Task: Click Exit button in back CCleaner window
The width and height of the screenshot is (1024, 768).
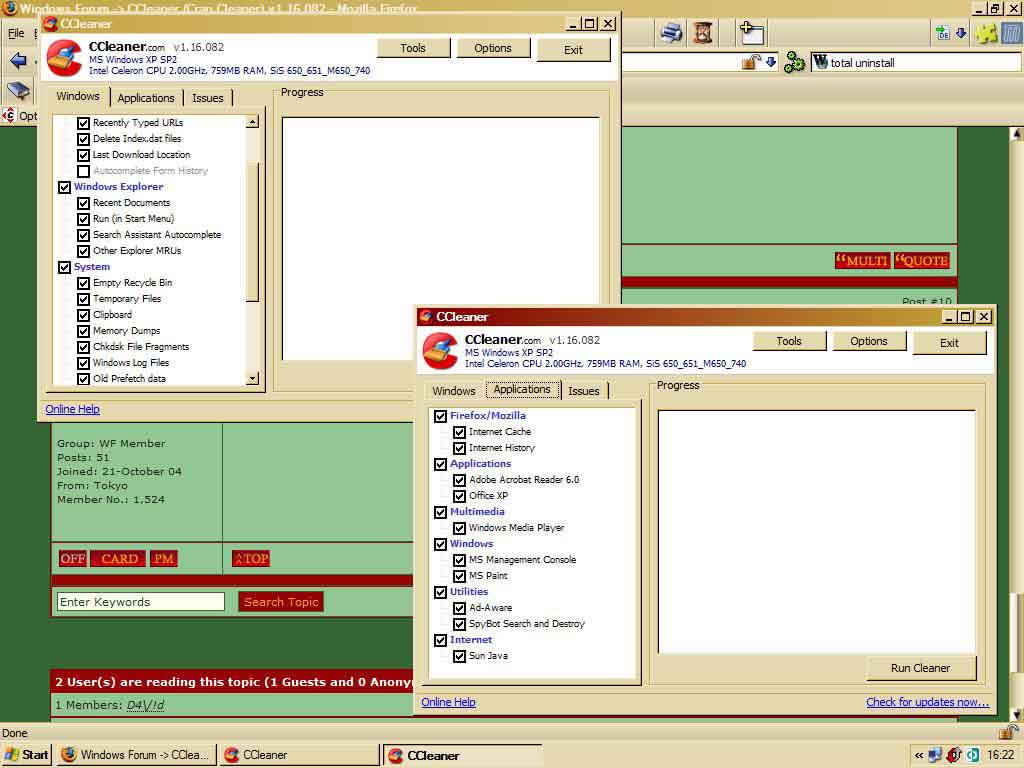Action: [x=573, y=50]
